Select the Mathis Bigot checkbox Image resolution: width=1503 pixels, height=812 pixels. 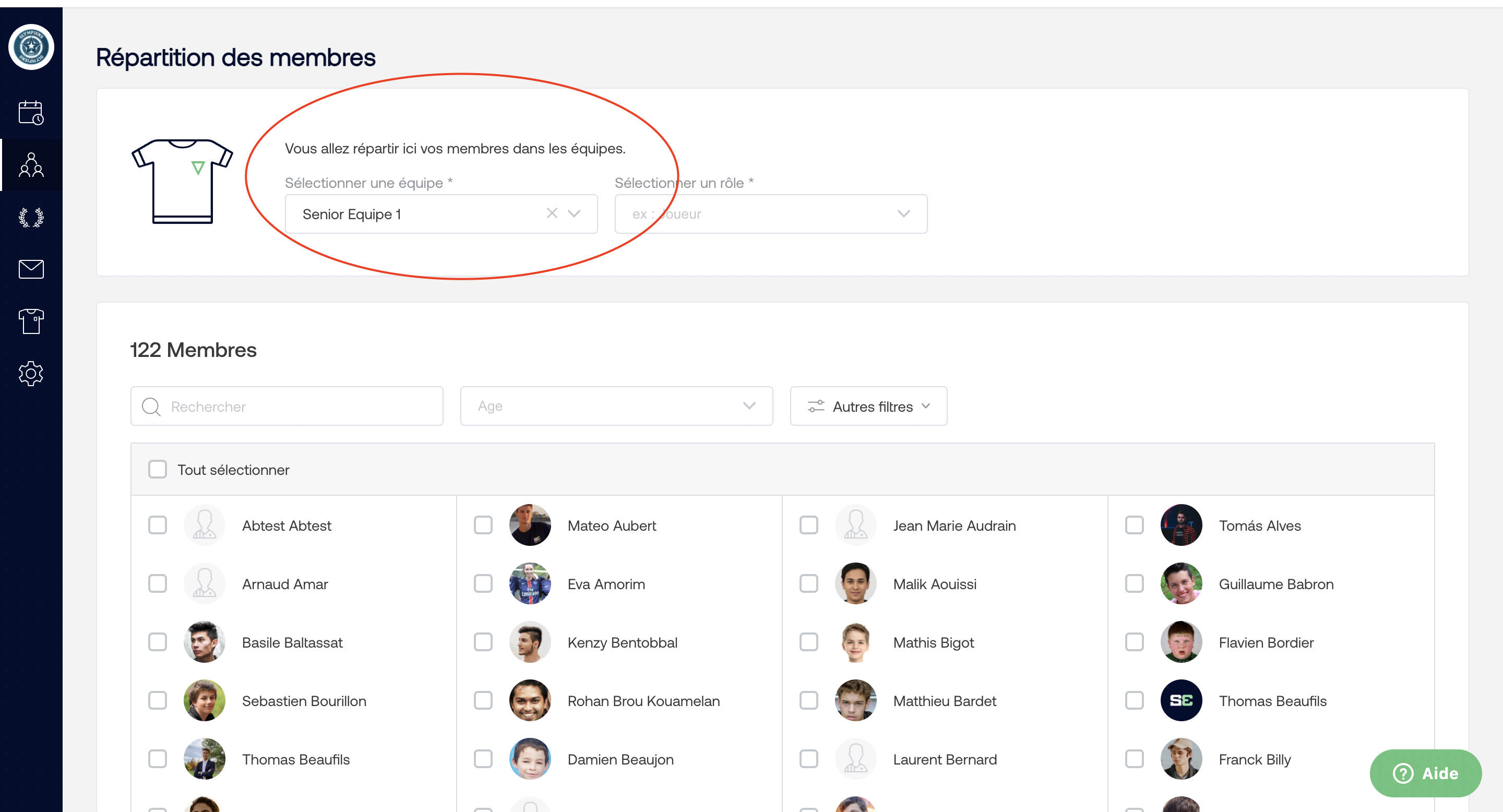click(809, 642)
